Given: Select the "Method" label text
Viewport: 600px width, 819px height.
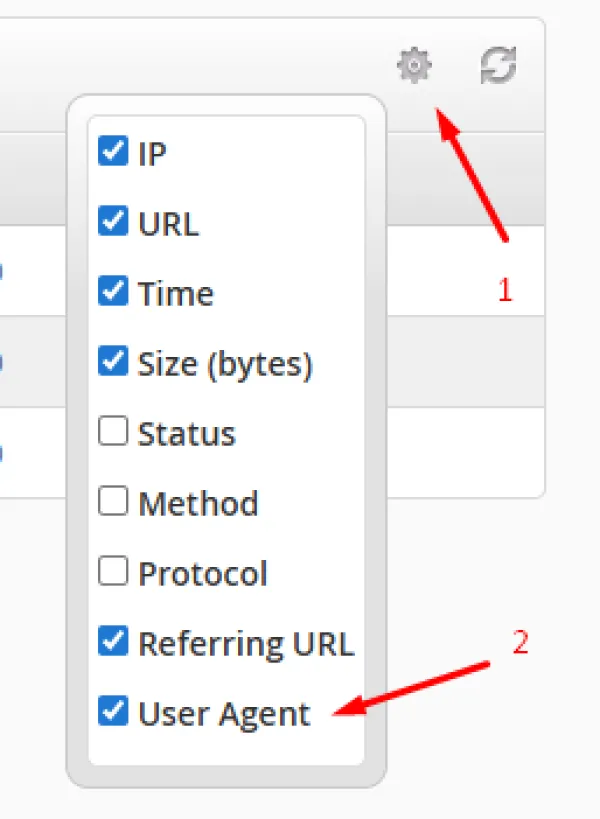Looking at the screenshot, I should tap(198, 504).
